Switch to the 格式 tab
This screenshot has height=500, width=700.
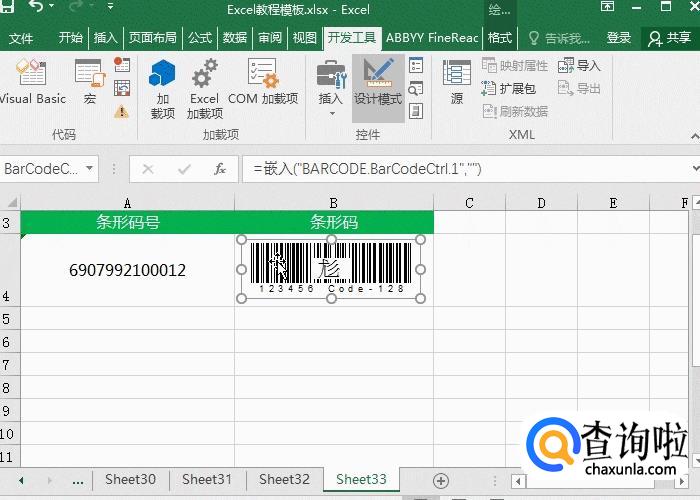pyautogui.click(x=500, y=38)
